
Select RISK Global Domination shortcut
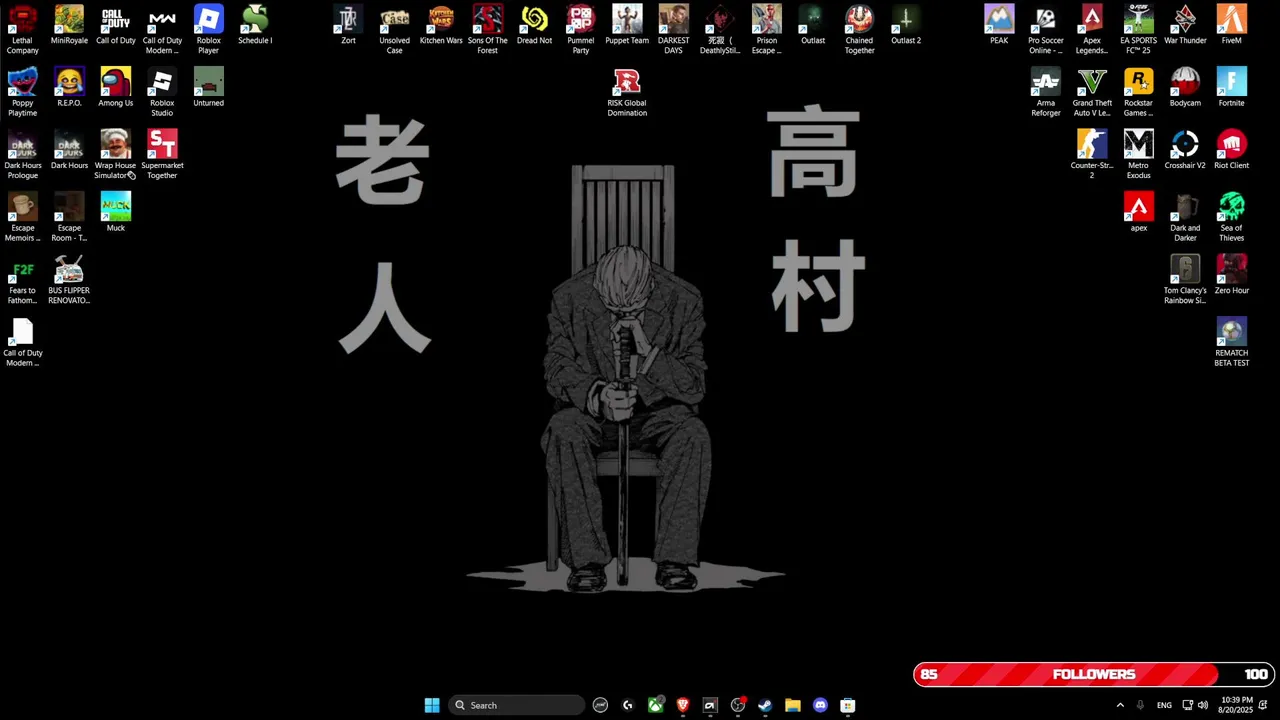pyautogui.click(x=627, y=92)
